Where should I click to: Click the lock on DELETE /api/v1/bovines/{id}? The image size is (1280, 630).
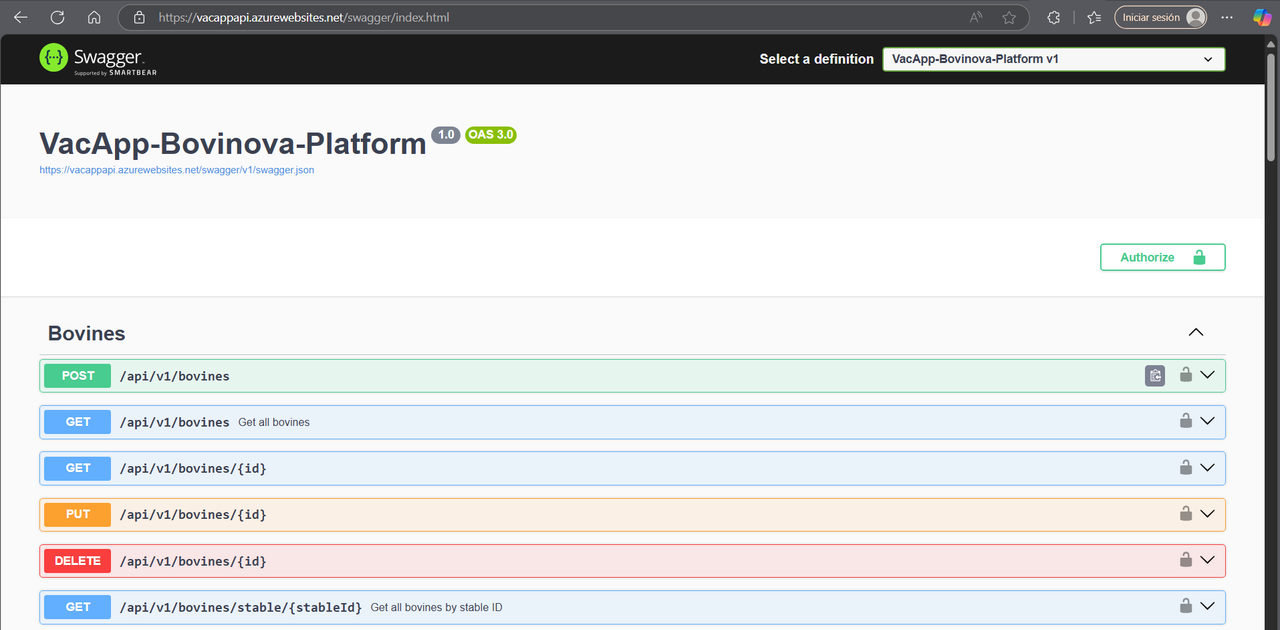point(1185,560)
